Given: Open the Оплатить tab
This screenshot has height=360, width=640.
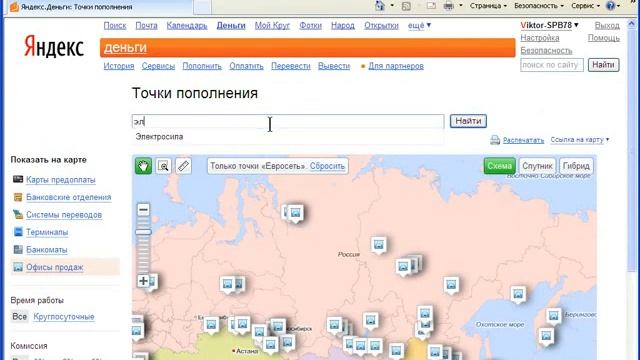Looking at the screenshot, I should (x=246, y=66).
